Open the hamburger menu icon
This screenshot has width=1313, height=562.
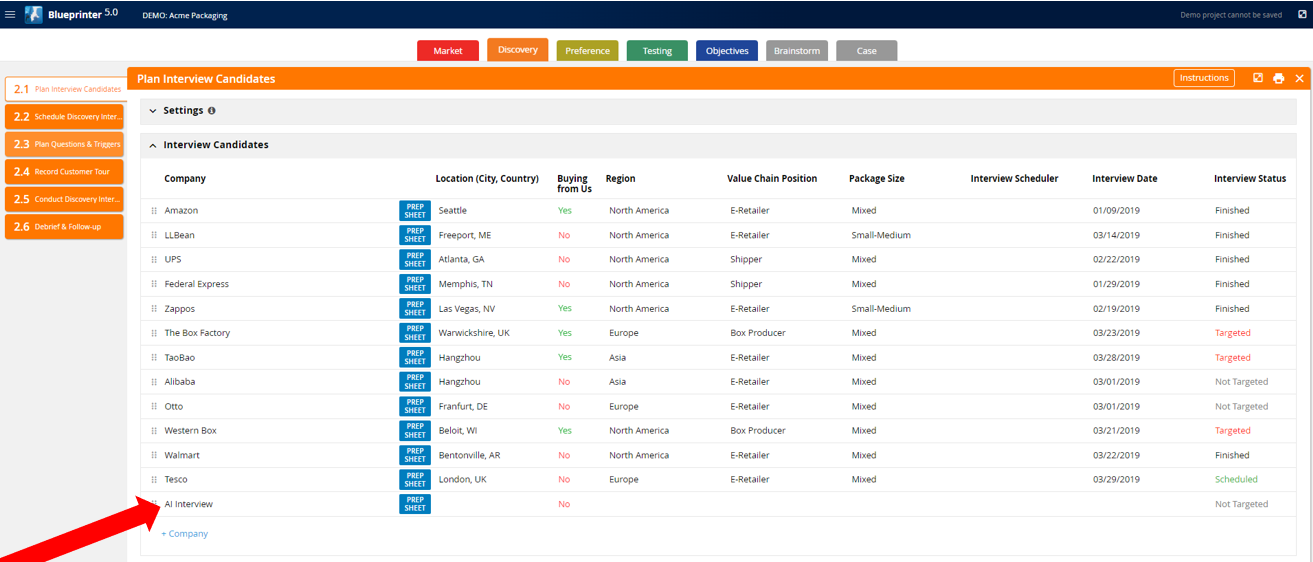coord(10,15)
